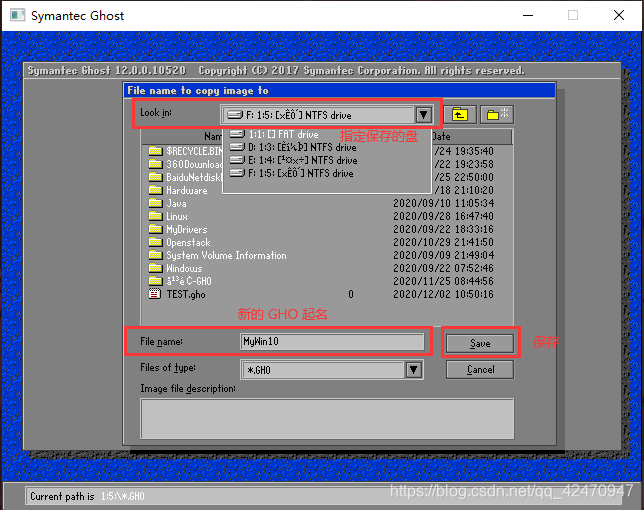Click the date 2020/12/02 10:50:16
Viewport: 644px width, 510px height.
444,294
